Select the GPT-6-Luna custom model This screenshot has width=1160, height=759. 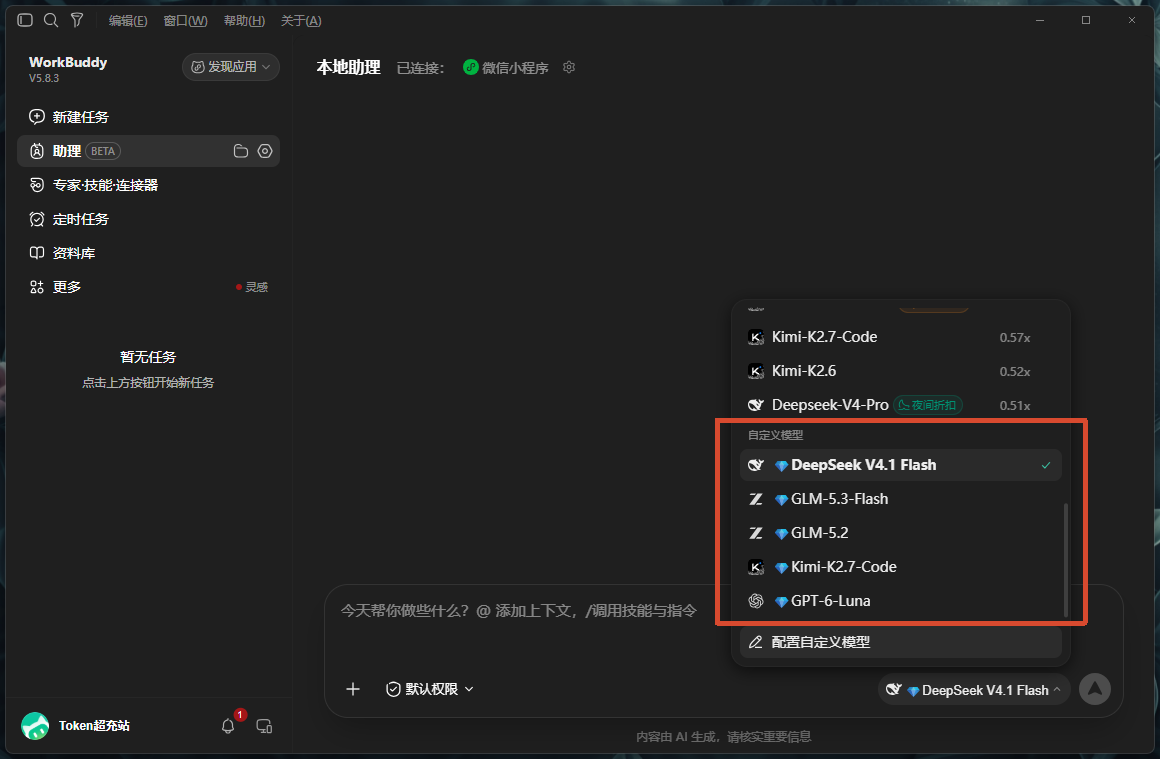[900, 601]
